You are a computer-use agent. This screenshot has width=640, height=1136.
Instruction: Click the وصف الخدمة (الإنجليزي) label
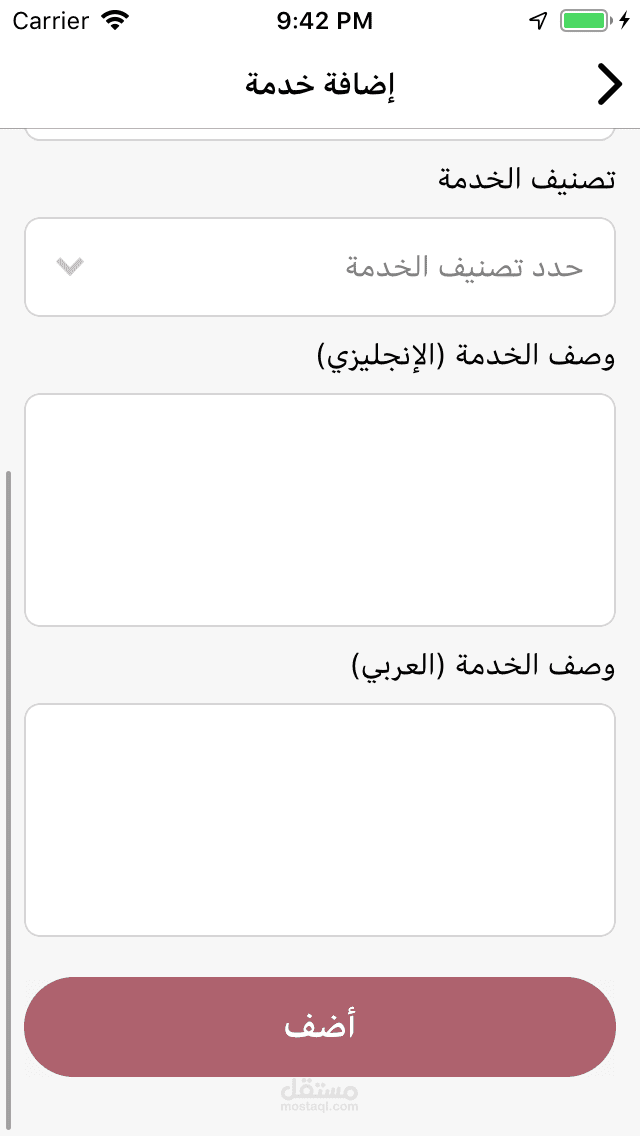465,356
